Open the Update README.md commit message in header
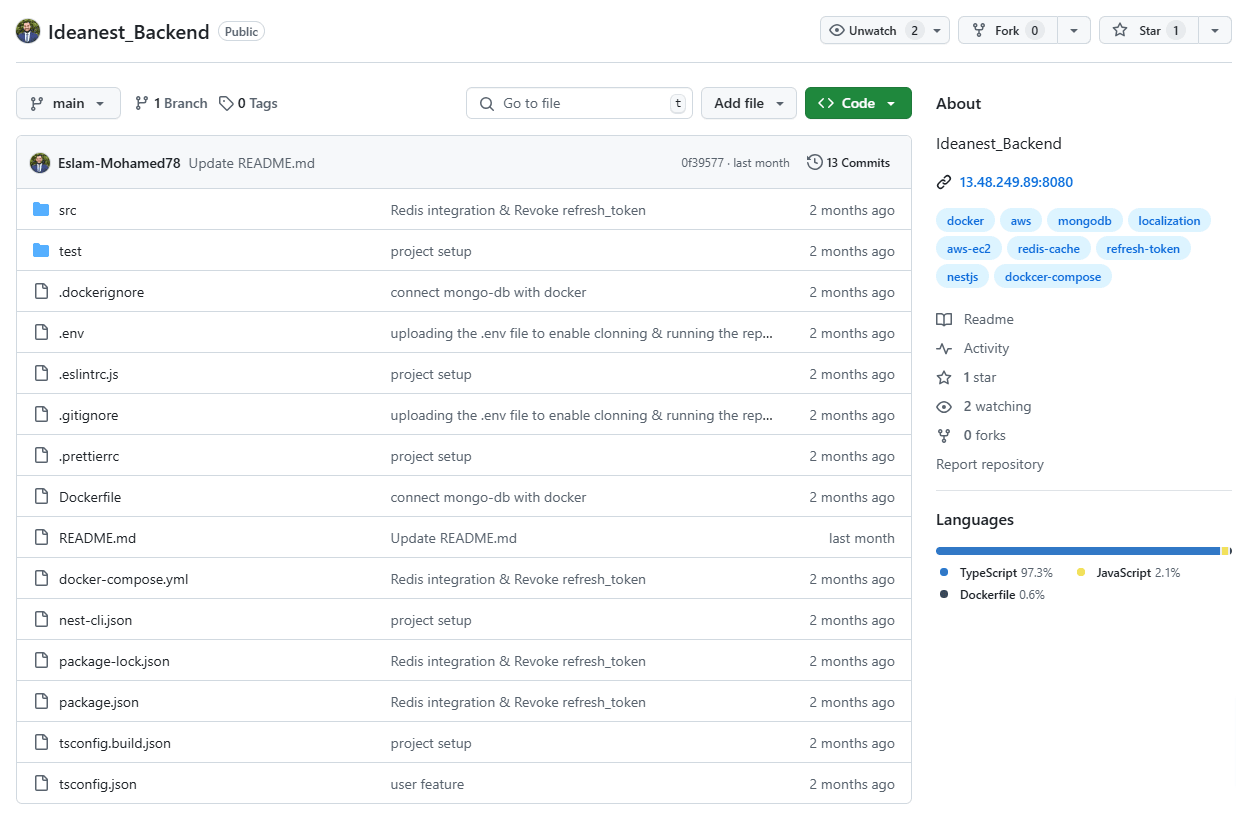 pos(252,163)
